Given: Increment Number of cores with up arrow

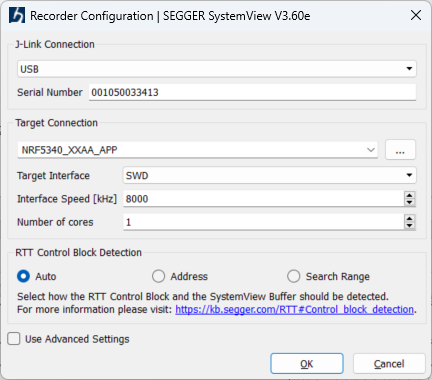Looking at the screenshot, I should 409,219.
